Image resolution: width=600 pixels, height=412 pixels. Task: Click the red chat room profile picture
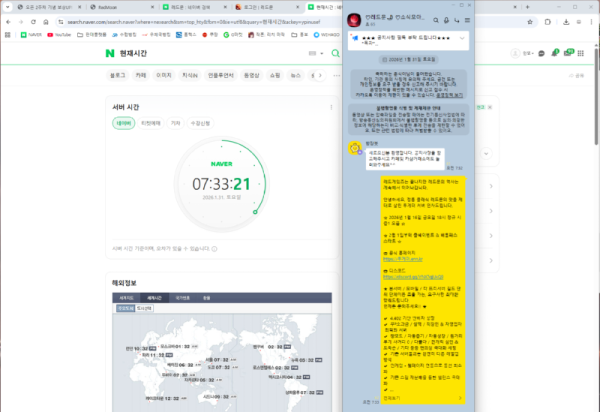point(354,20)
